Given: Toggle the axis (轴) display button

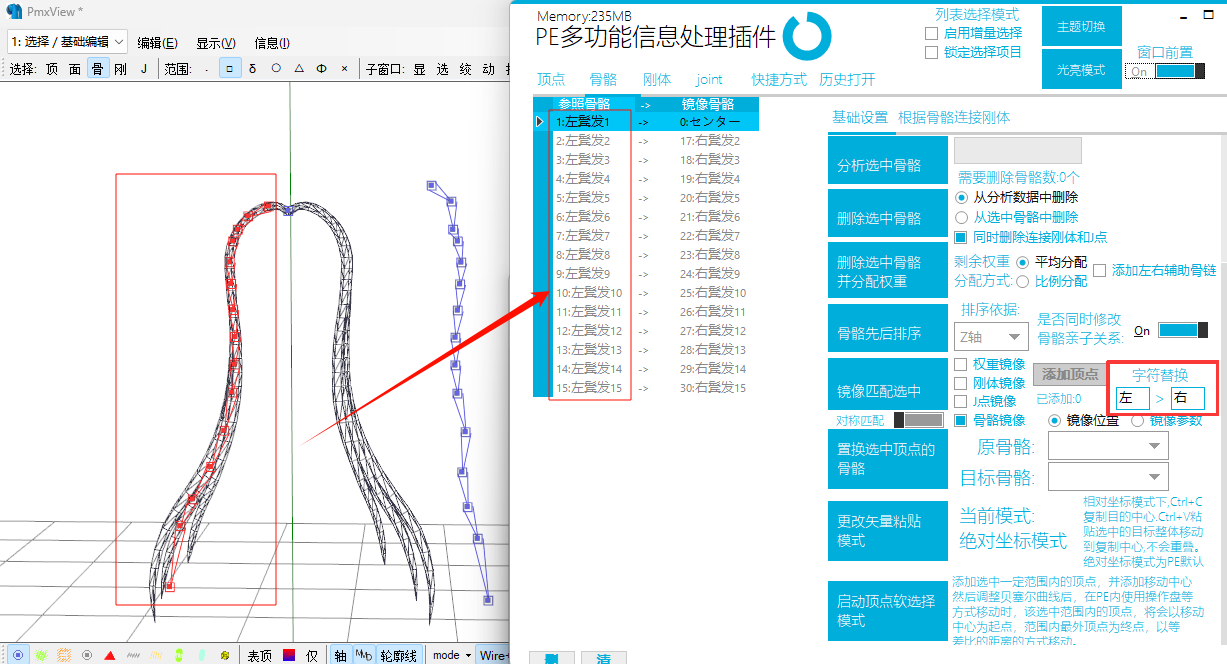Looking at the screenshot, I should pyautogui.click(x=341, y=655).
